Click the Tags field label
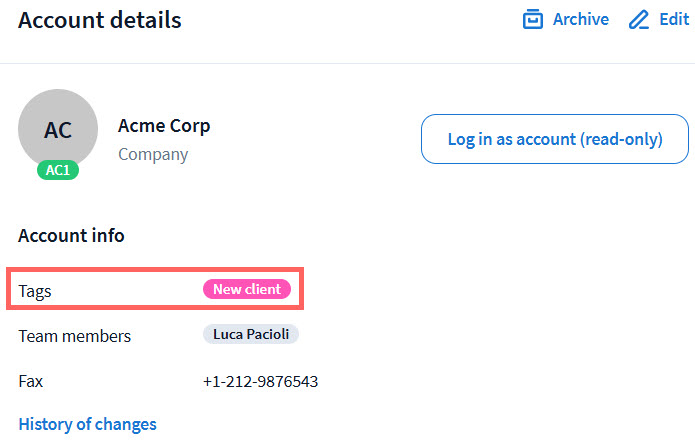 [35, 290]
